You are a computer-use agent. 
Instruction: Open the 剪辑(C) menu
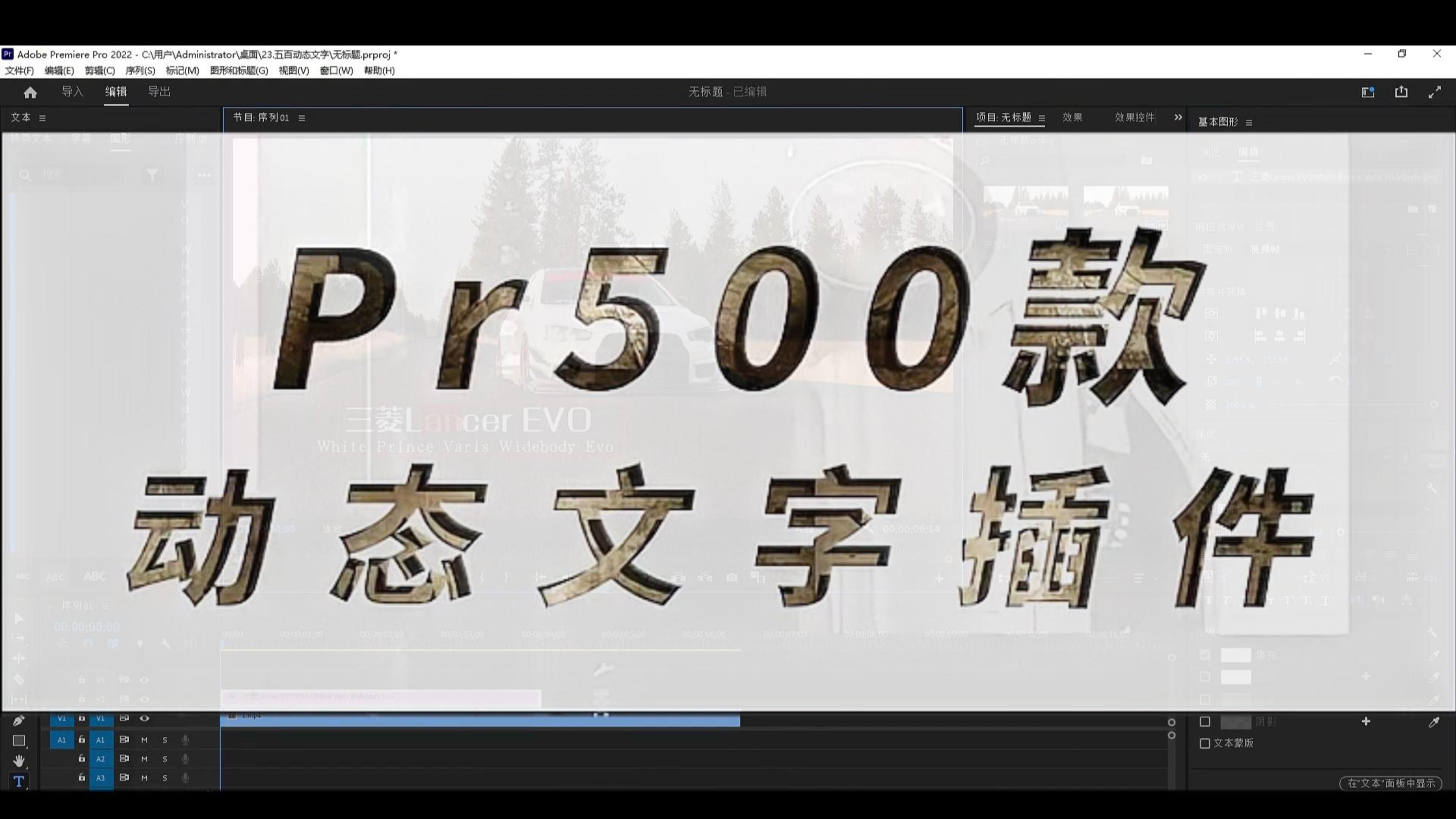tap(100, 71)
